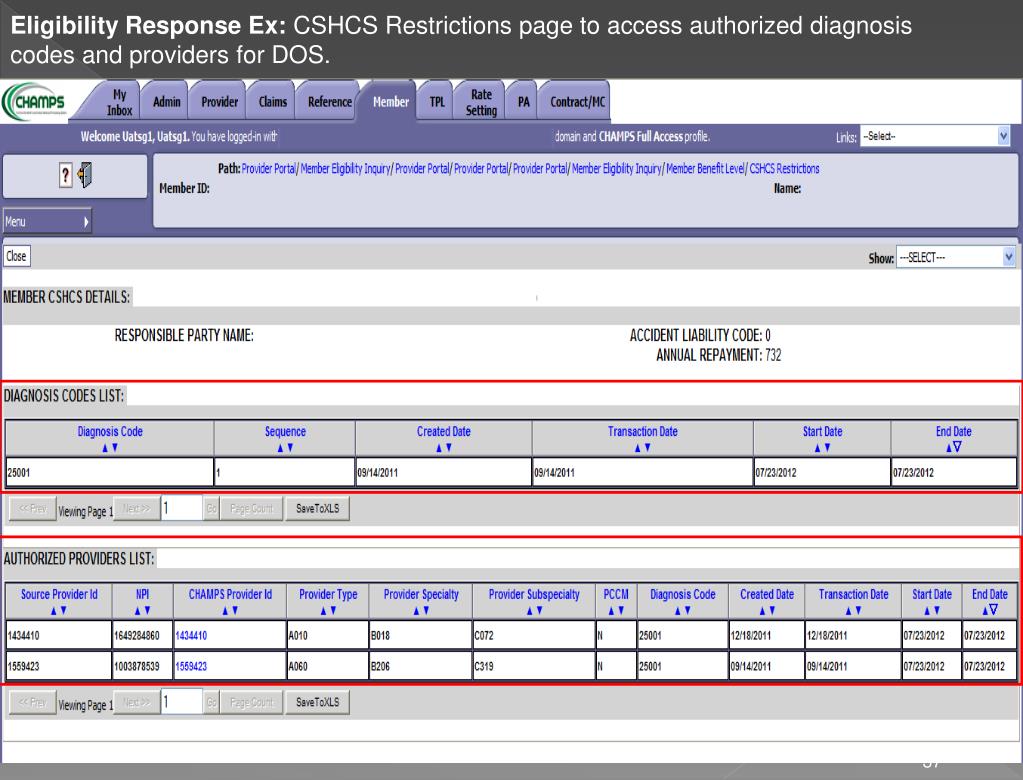
Task: Sort providers list Created Date descending
Action: [x=772, y=611]
